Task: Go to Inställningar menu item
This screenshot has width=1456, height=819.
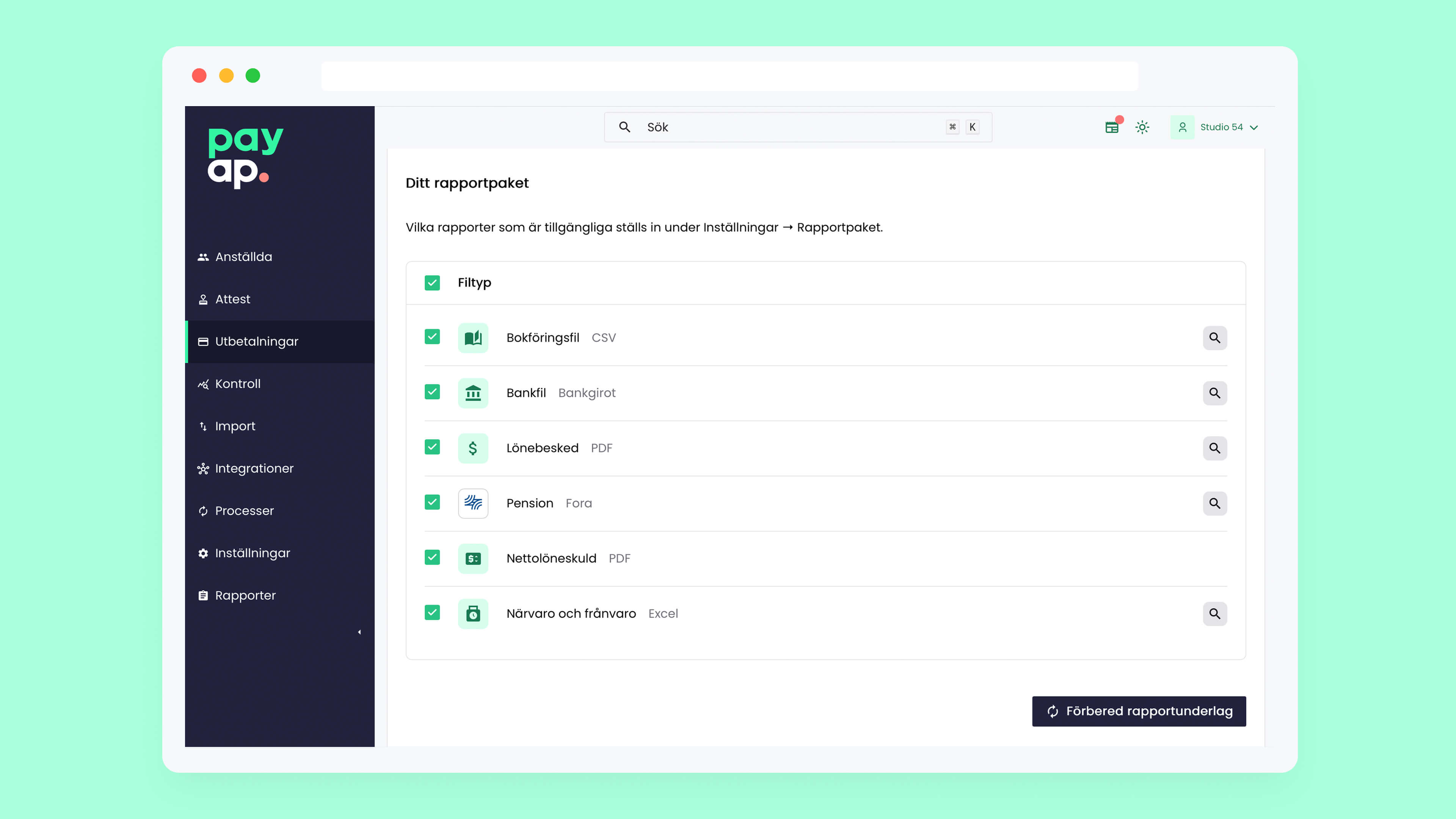Action: tap(252, 553)
